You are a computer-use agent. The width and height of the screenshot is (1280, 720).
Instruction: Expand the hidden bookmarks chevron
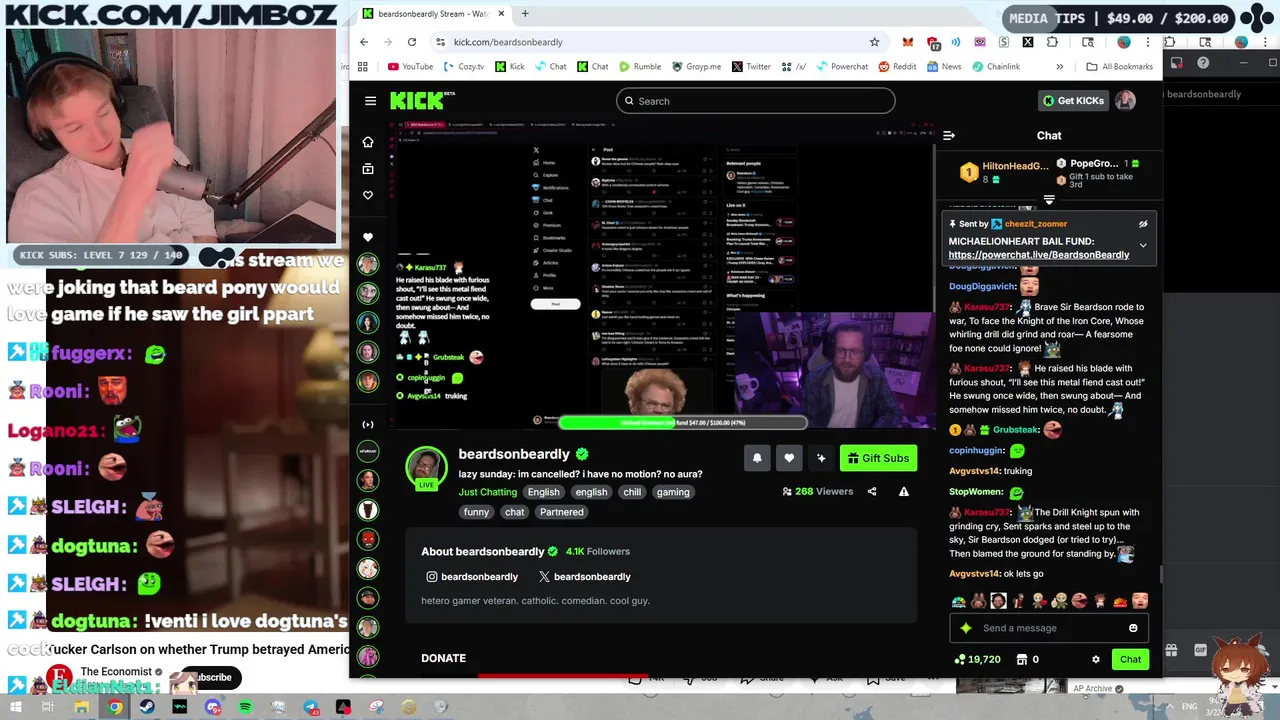tap(1060, 67)
